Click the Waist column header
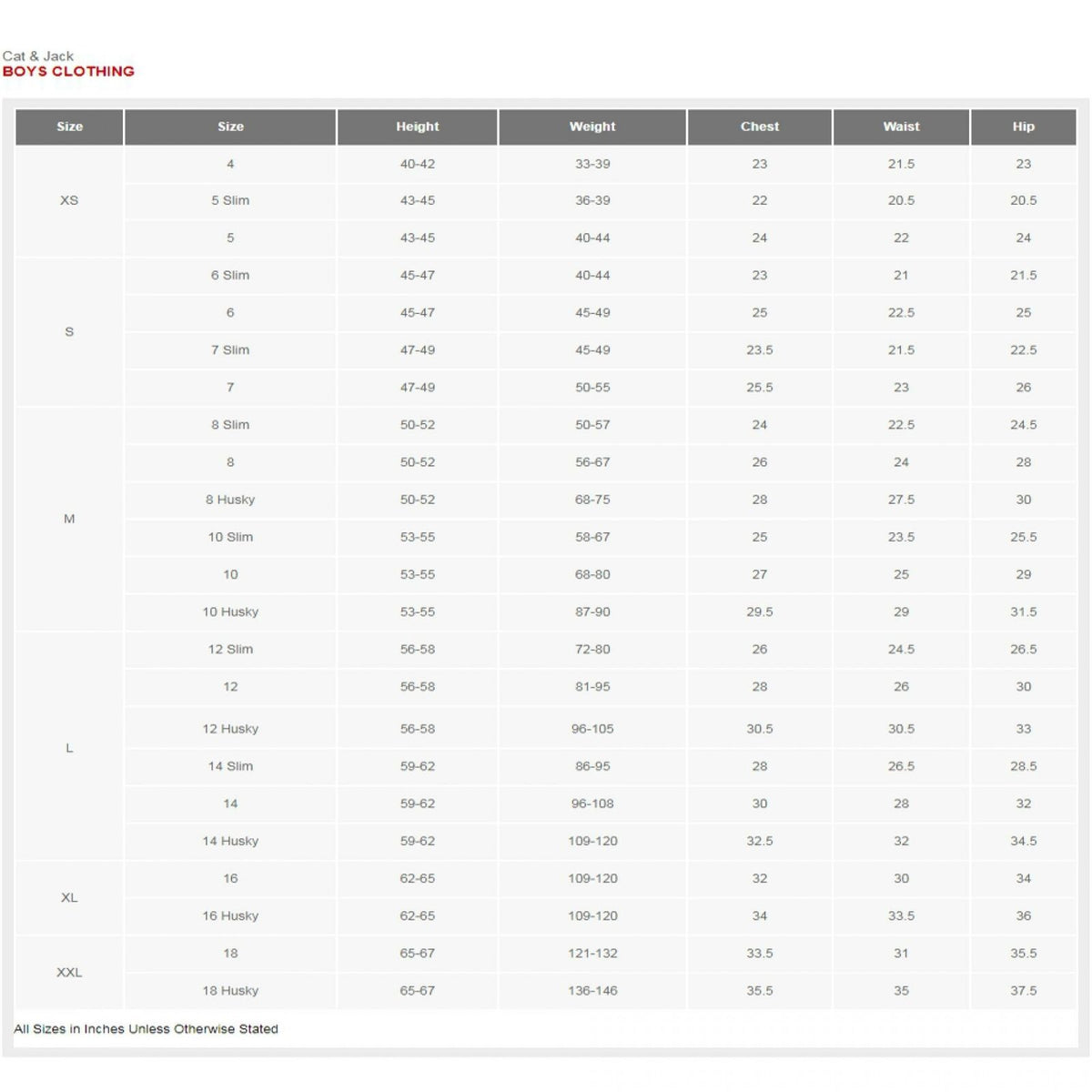The height and width of the screenshot is (1092, 1092). tap(901, 126)
